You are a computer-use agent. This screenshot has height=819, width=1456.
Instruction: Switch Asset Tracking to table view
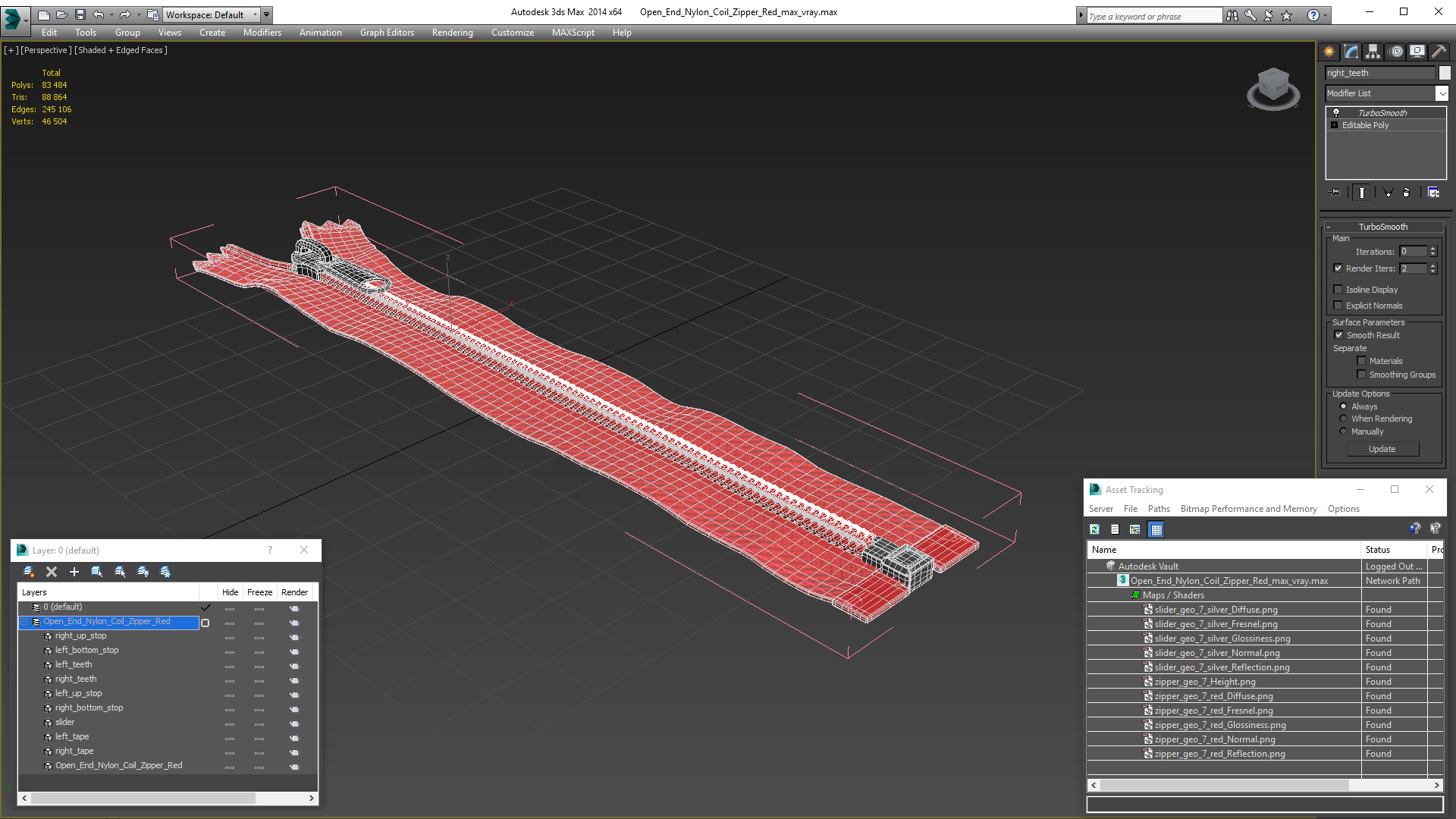click(x=1156, y=529)
